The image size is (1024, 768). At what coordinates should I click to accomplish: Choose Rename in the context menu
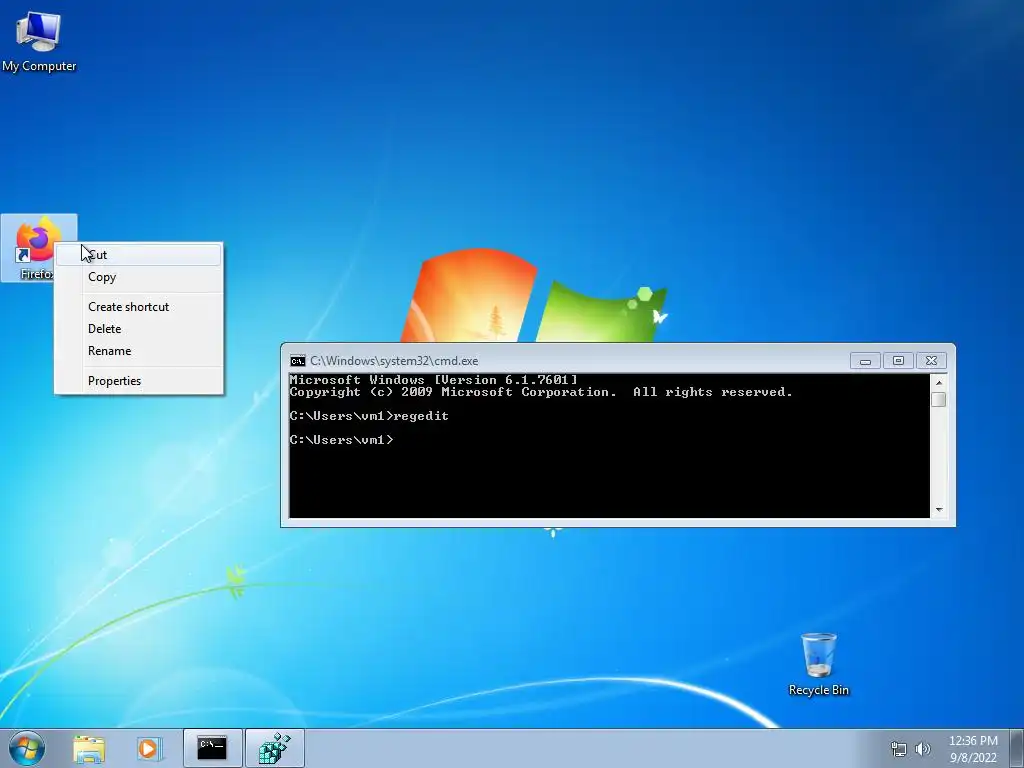(139, 351)
